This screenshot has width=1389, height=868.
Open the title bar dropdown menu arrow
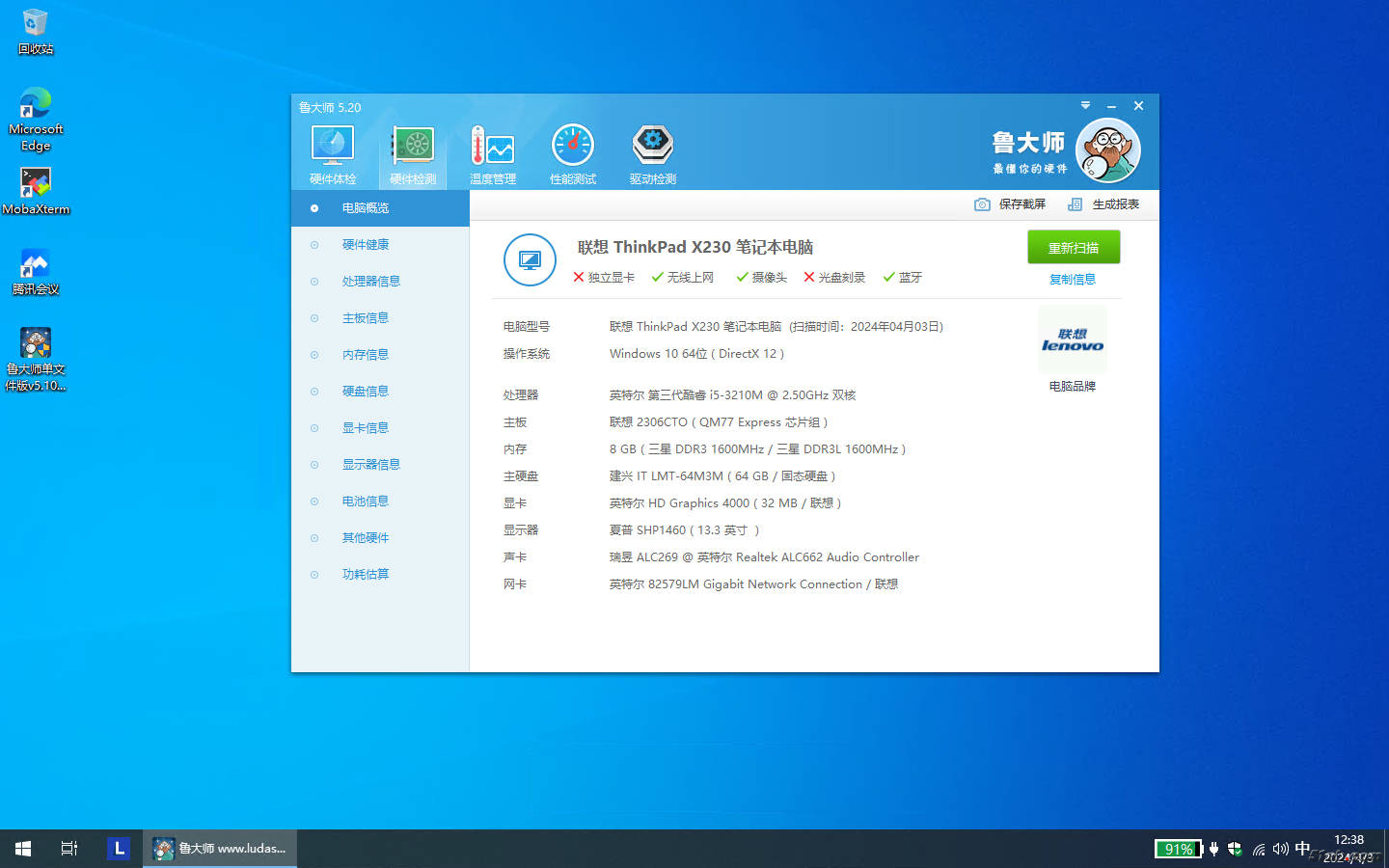(x=1085, y=105)
